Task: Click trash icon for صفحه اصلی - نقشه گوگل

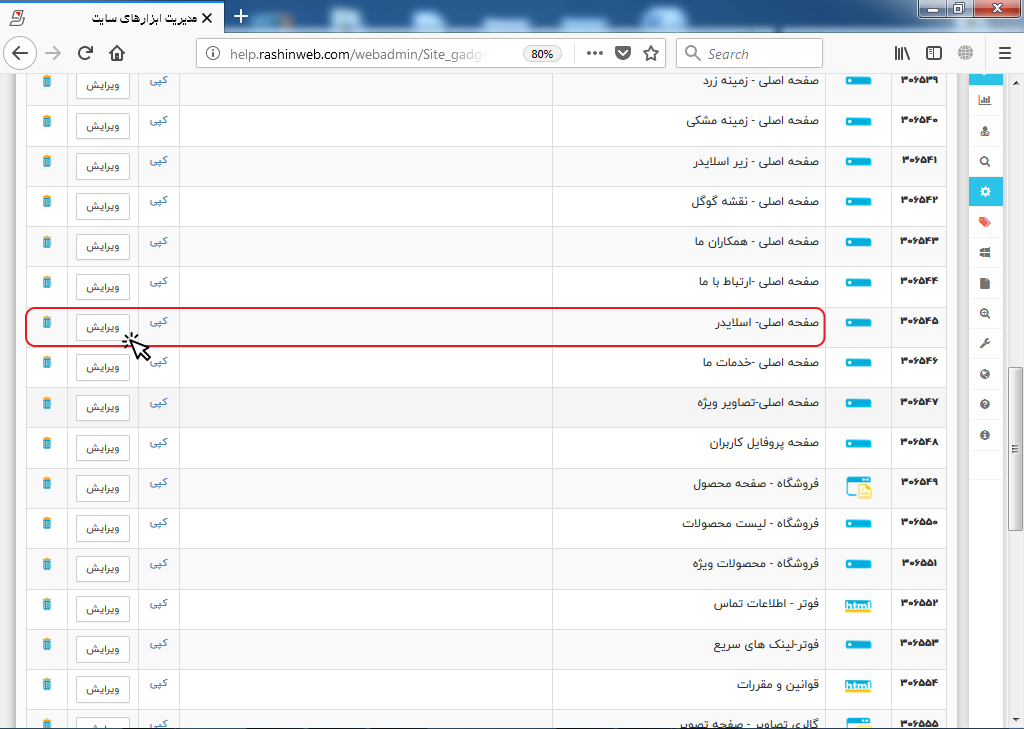Action: coord(46,201)
